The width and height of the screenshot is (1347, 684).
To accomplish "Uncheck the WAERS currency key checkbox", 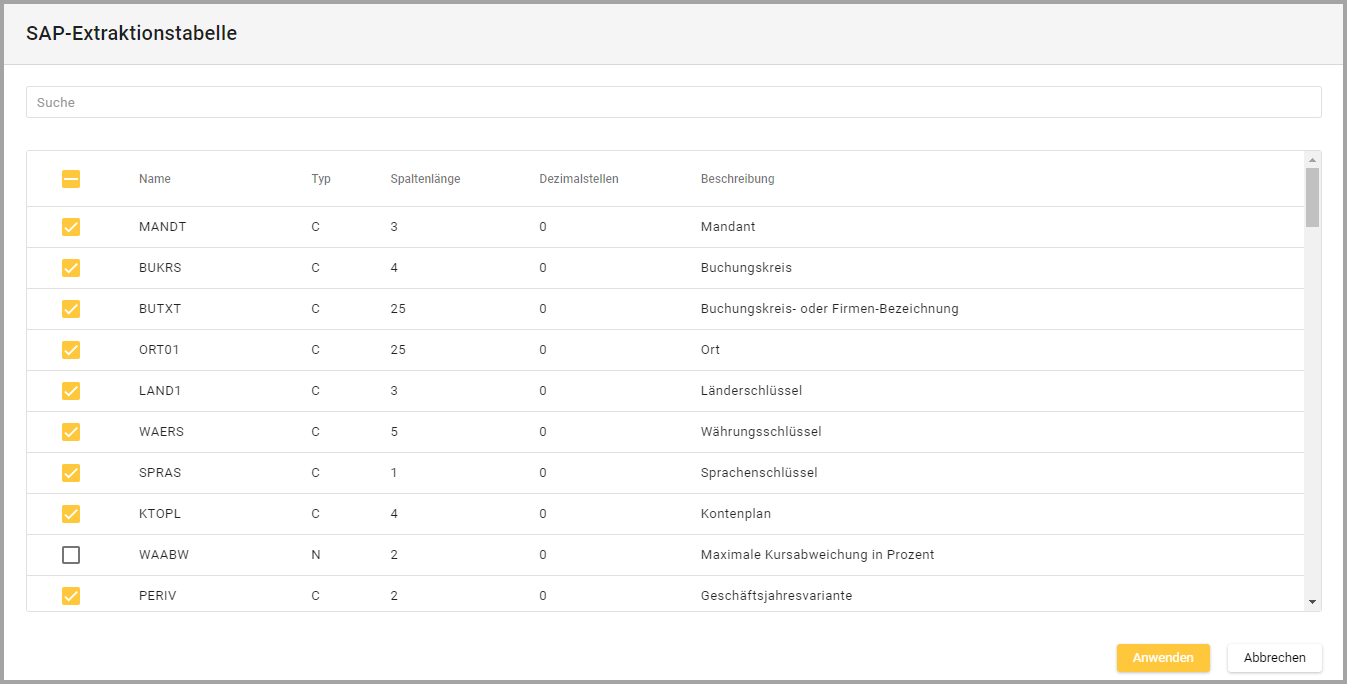I will (x=71, y=432).
